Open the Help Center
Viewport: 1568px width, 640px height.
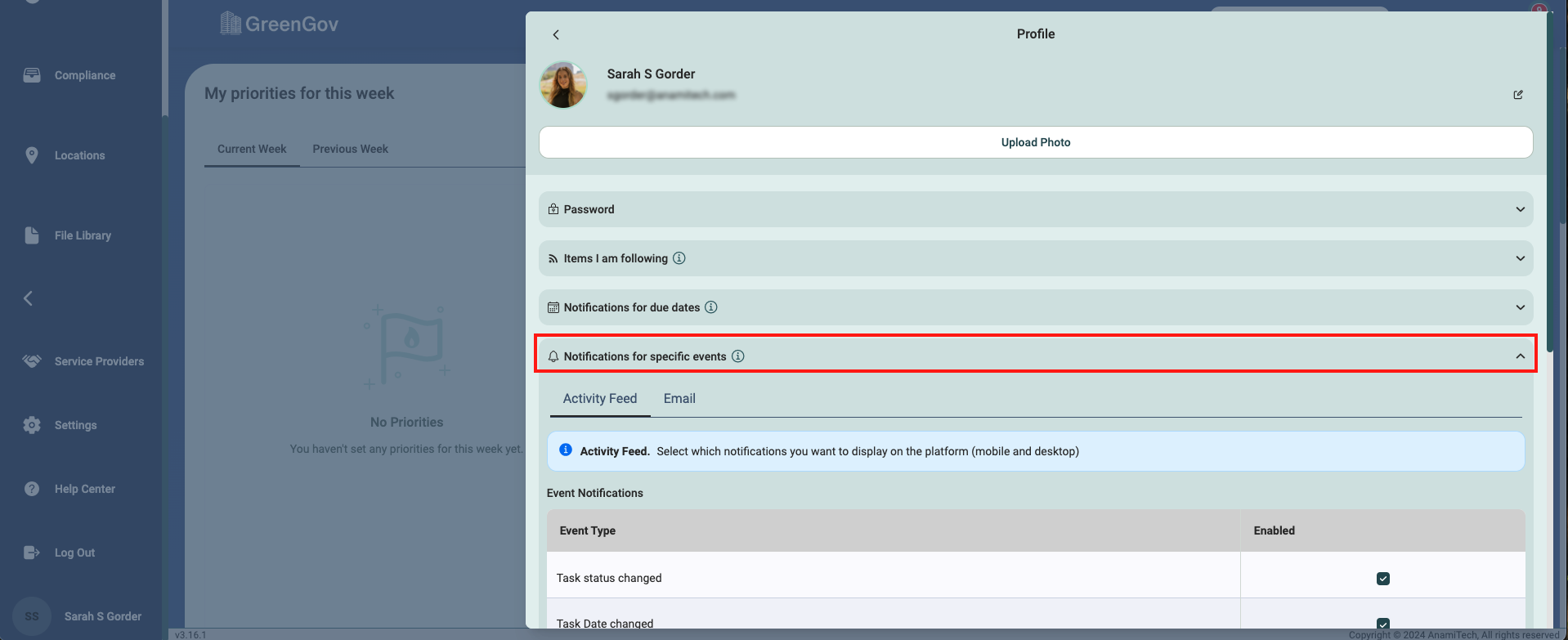click(84, 489)
